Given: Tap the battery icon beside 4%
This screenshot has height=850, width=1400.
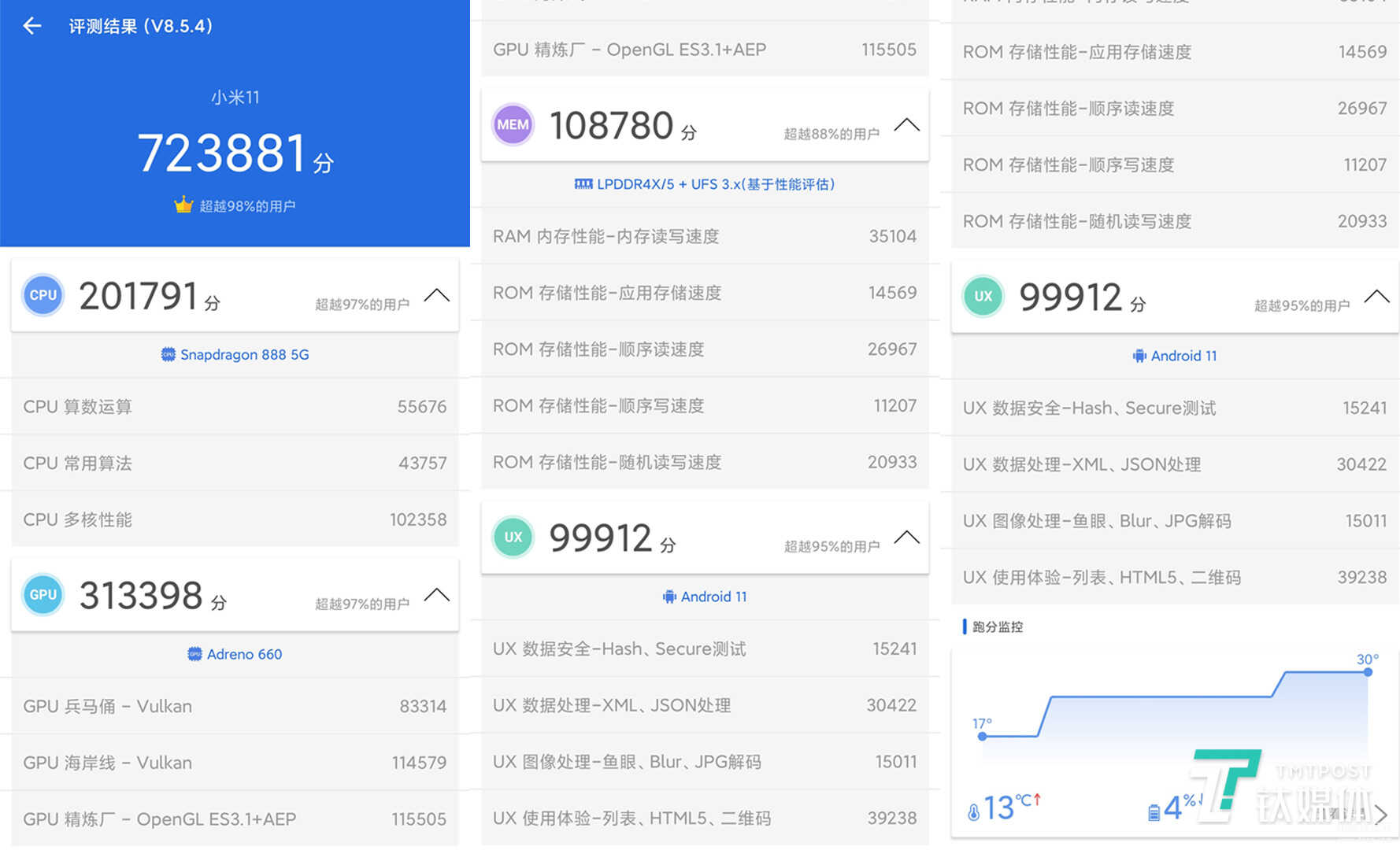Looking at the screenshot, I should click(1154, 812).
